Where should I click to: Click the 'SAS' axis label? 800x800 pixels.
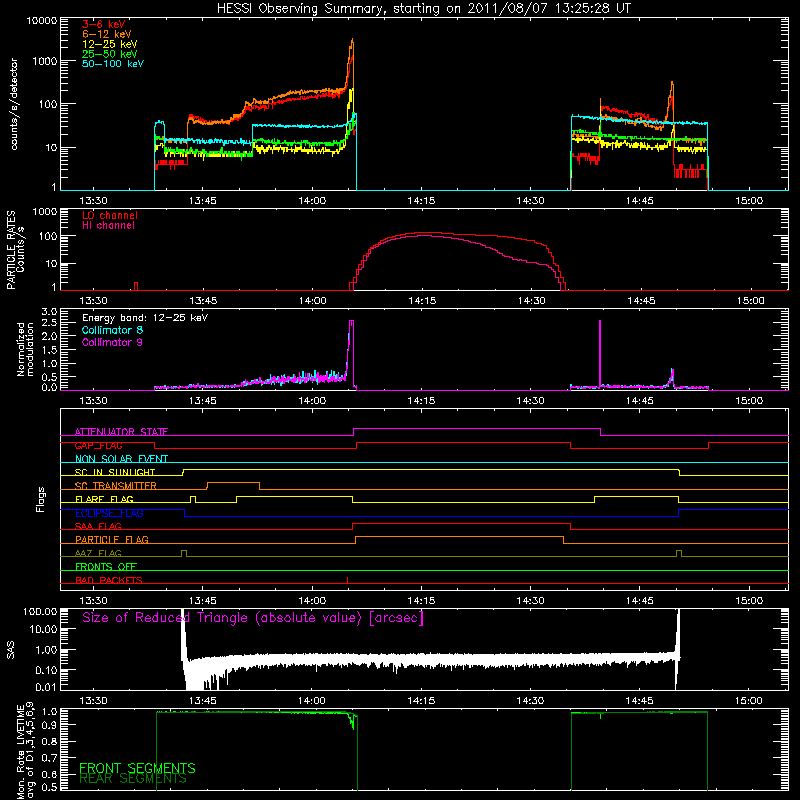pyautogui.click(x=11, y=649)
